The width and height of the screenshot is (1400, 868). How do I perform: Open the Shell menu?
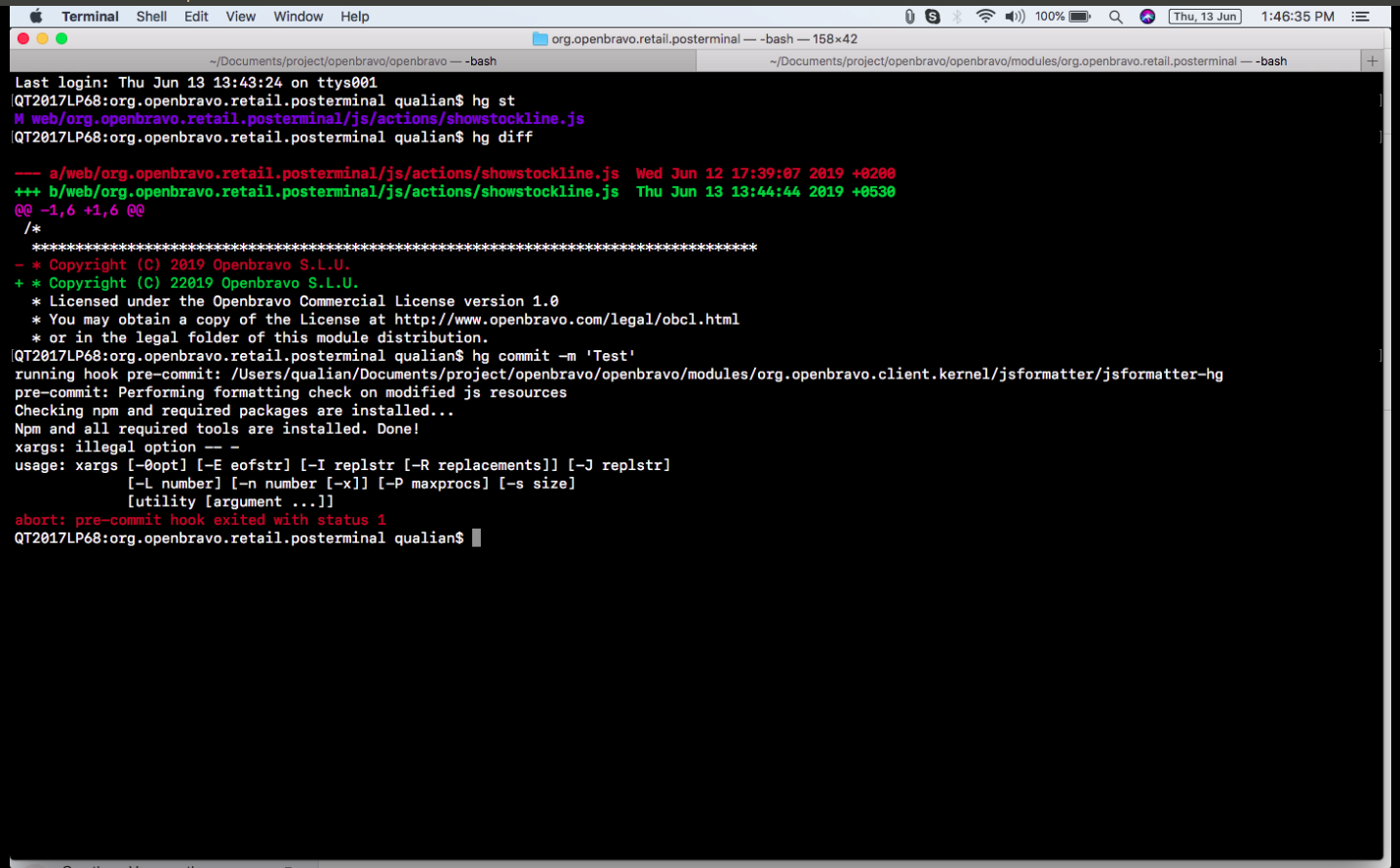(151, 17)
